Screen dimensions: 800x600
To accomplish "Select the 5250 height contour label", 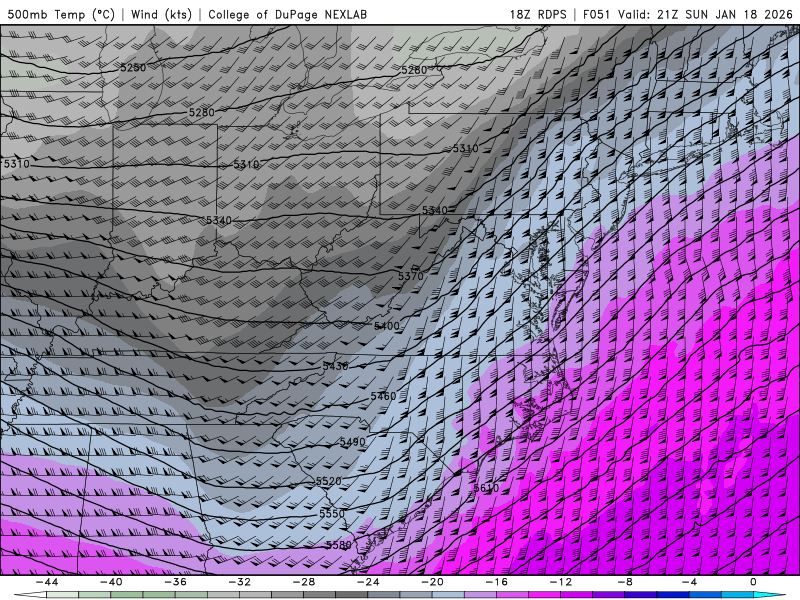I will 133,67.
